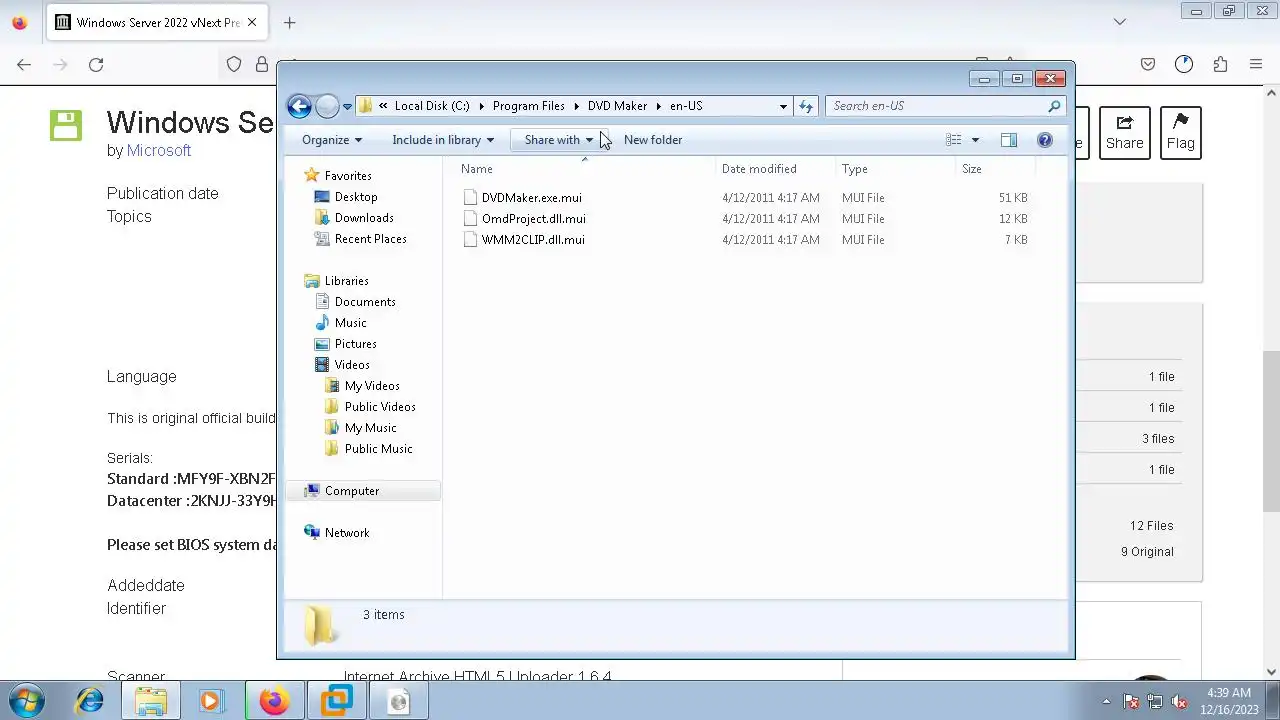Image resolution: width=1280 pixels, height=720 pixels.
Task: Open Public Music folder
Action: (378, 449)
